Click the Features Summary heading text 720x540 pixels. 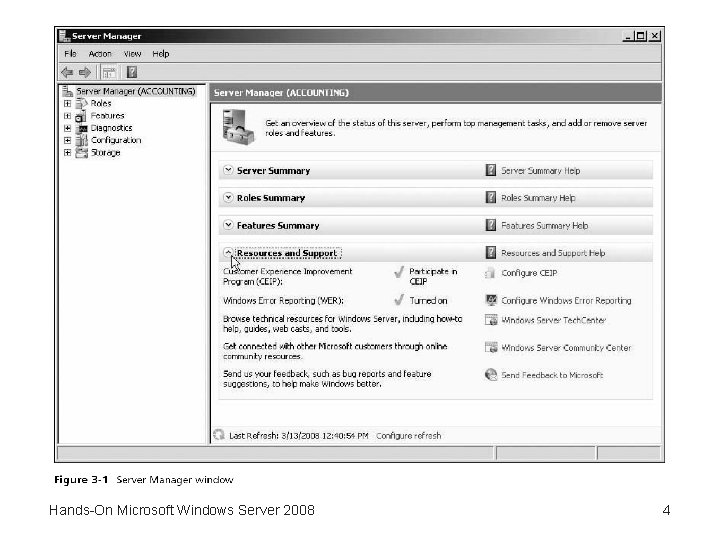pyautogui.click(x=278, y=225)
